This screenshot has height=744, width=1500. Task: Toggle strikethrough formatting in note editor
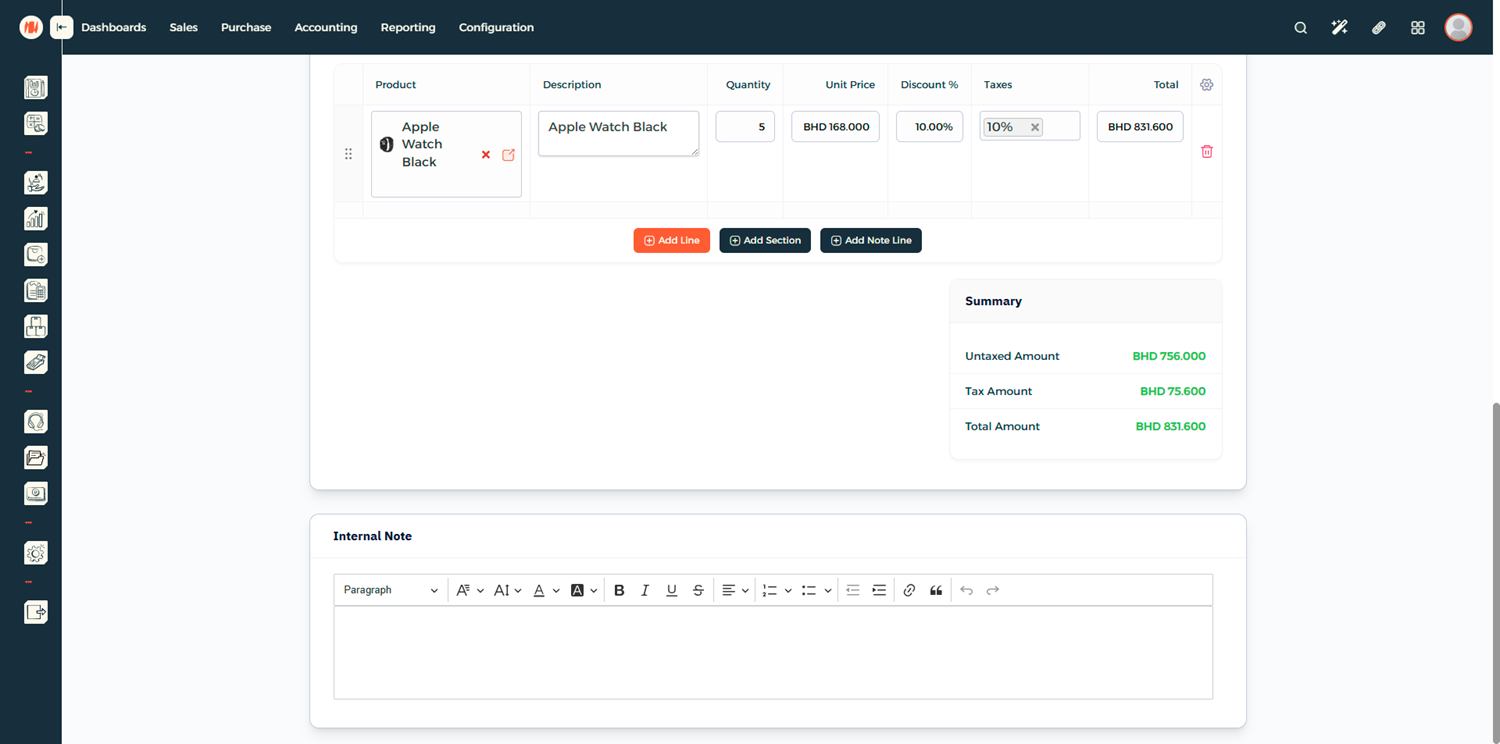[698, 590]
